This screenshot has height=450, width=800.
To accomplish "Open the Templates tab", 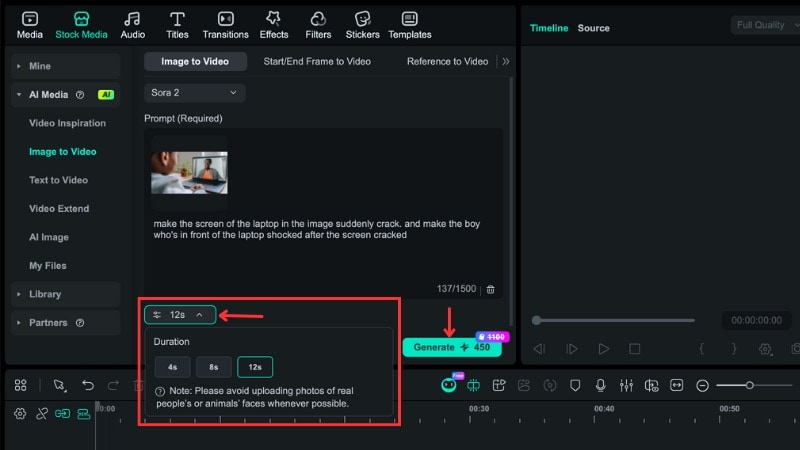I will pos(410,26).
